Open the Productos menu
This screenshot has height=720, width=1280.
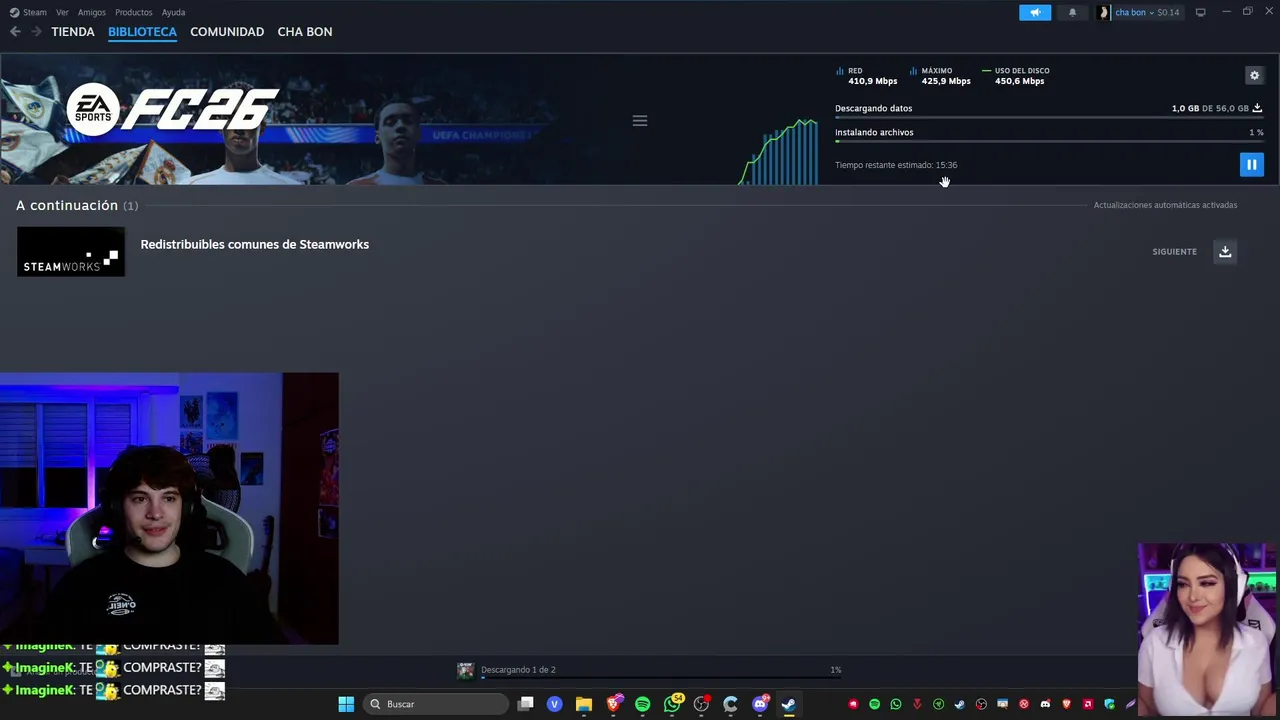(x=133, y=12)
